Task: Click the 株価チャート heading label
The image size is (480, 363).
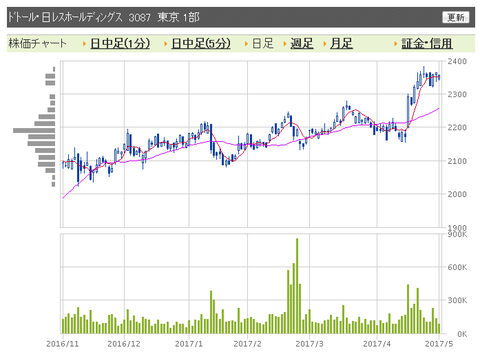Action: pos(37,43)
